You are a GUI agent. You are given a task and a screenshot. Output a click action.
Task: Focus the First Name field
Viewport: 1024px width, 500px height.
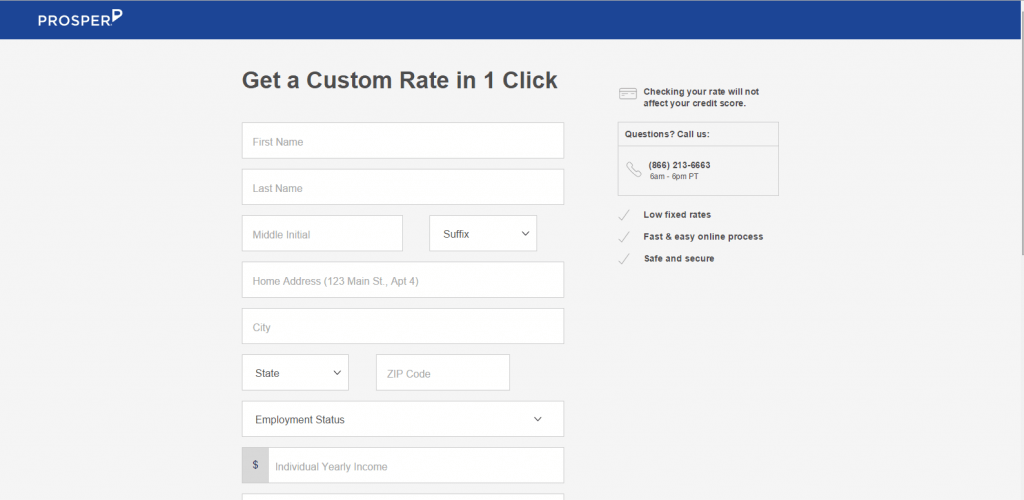403,140
